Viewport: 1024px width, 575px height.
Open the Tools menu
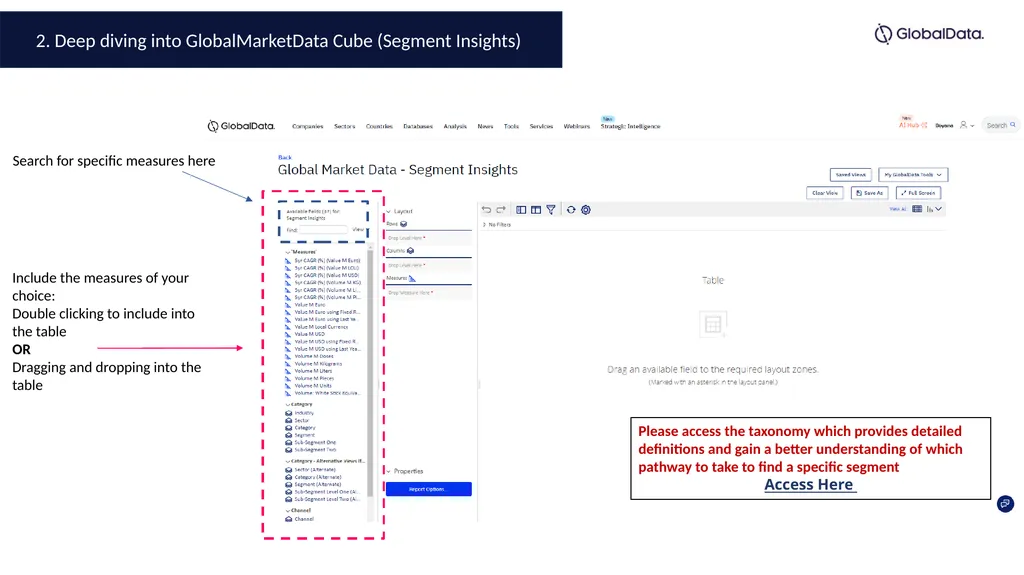[x=511, y=127]
